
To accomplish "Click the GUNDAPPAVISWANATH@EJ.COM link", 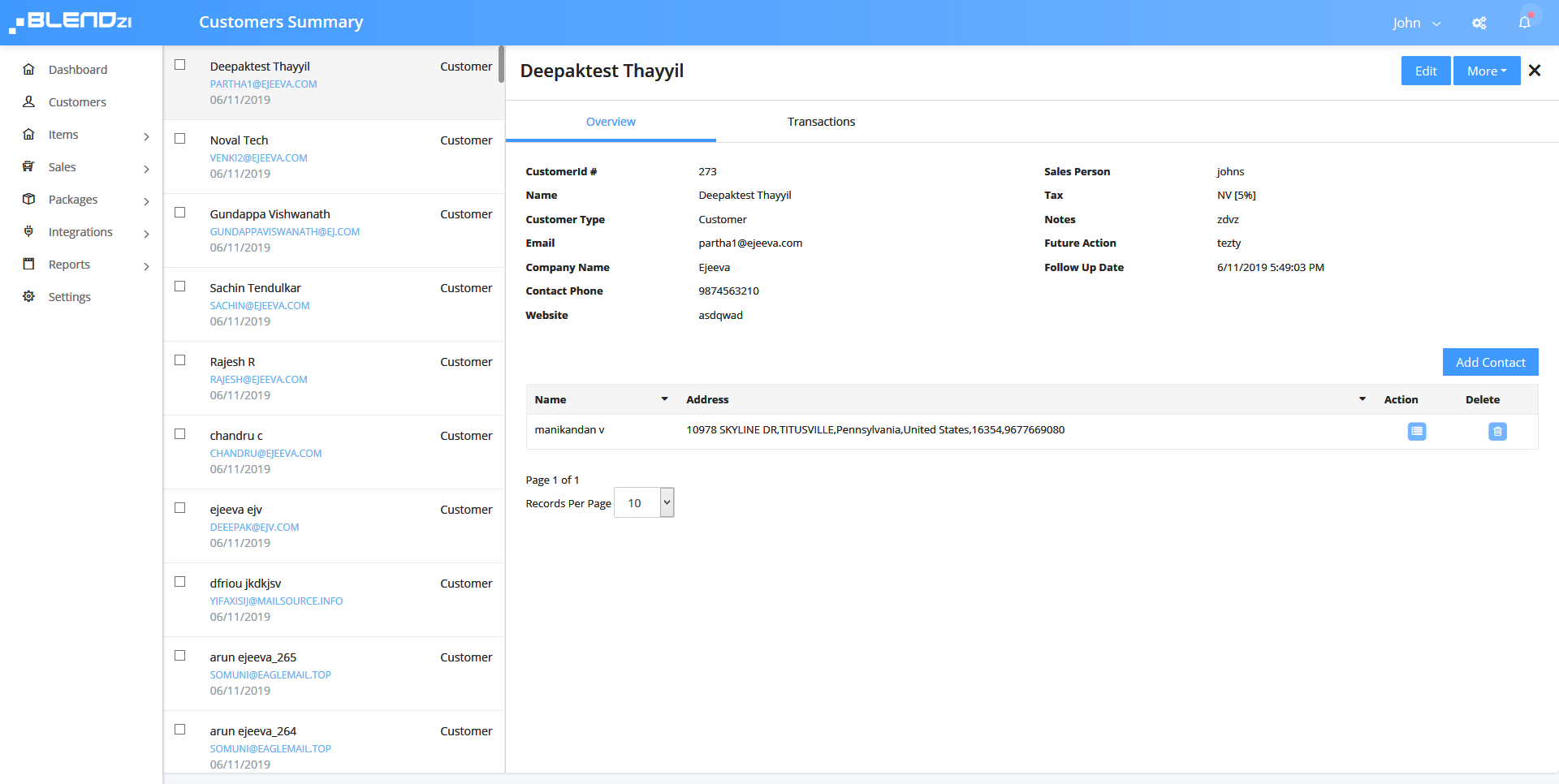I will 285,231.
